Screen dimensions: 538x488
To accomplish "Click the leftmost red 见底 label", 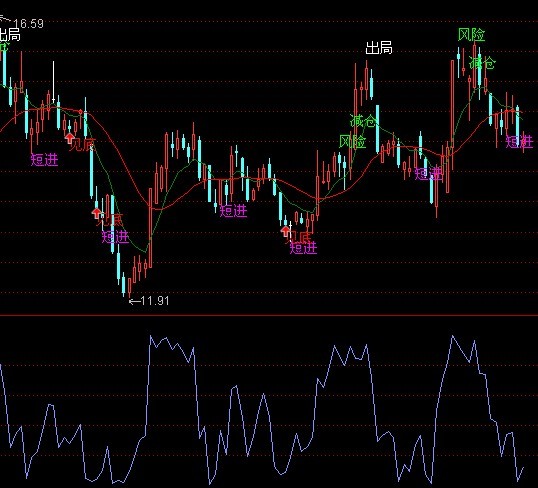I will [82, 145].
